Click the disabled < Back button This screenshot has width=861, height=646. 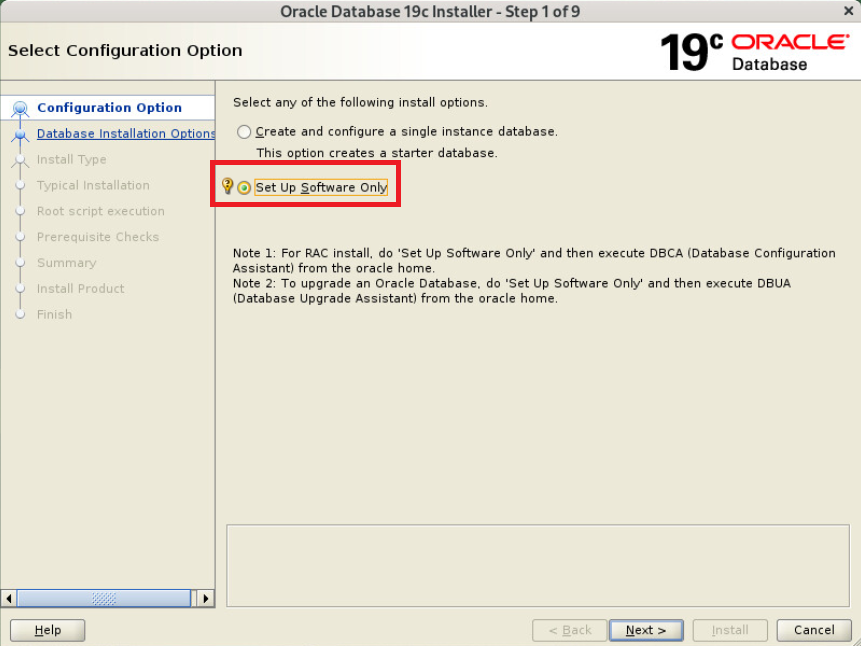coord(570,630)
